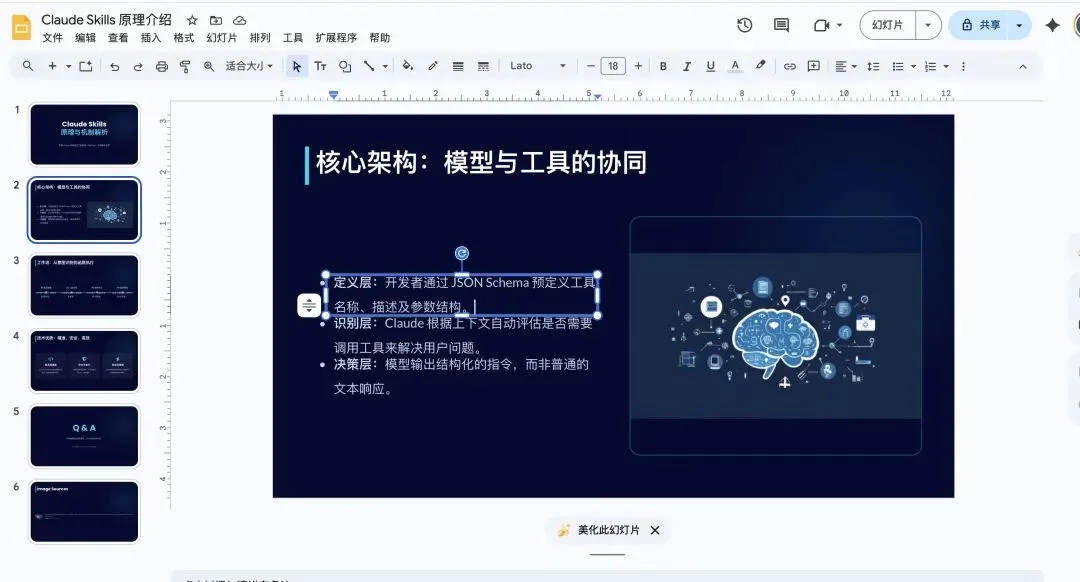
Task: Open the 插入 menu
Action: (151, 38)
